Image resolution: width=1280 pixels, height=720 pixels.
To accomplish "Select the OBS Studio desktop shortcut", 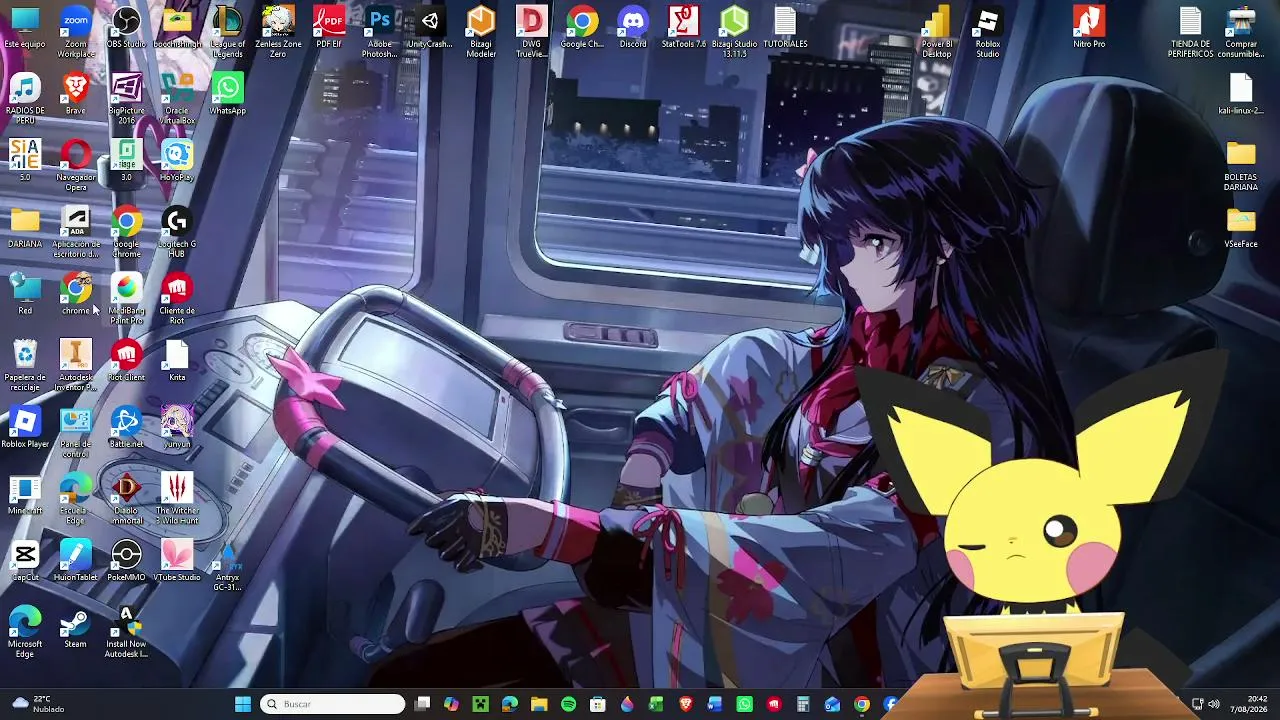I will click(x=126, y=28).
